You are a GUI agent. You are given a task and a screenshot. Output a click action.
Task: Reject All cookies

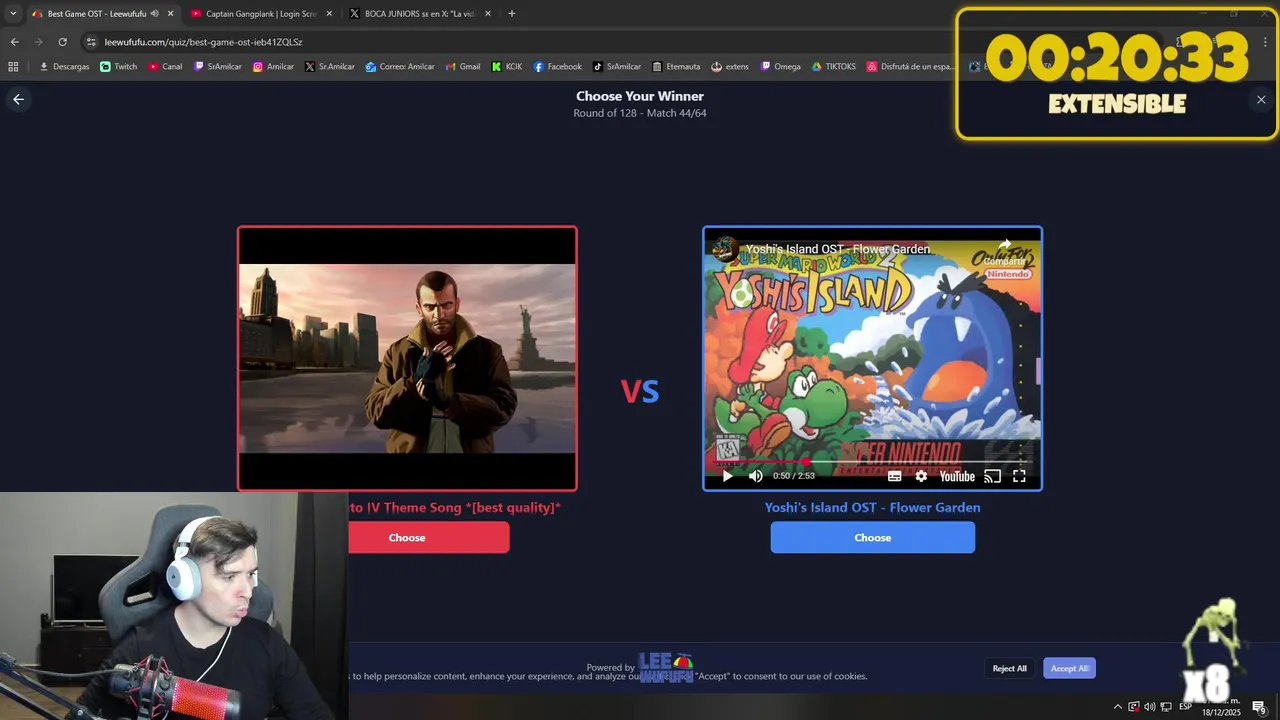pos(1009,668)
